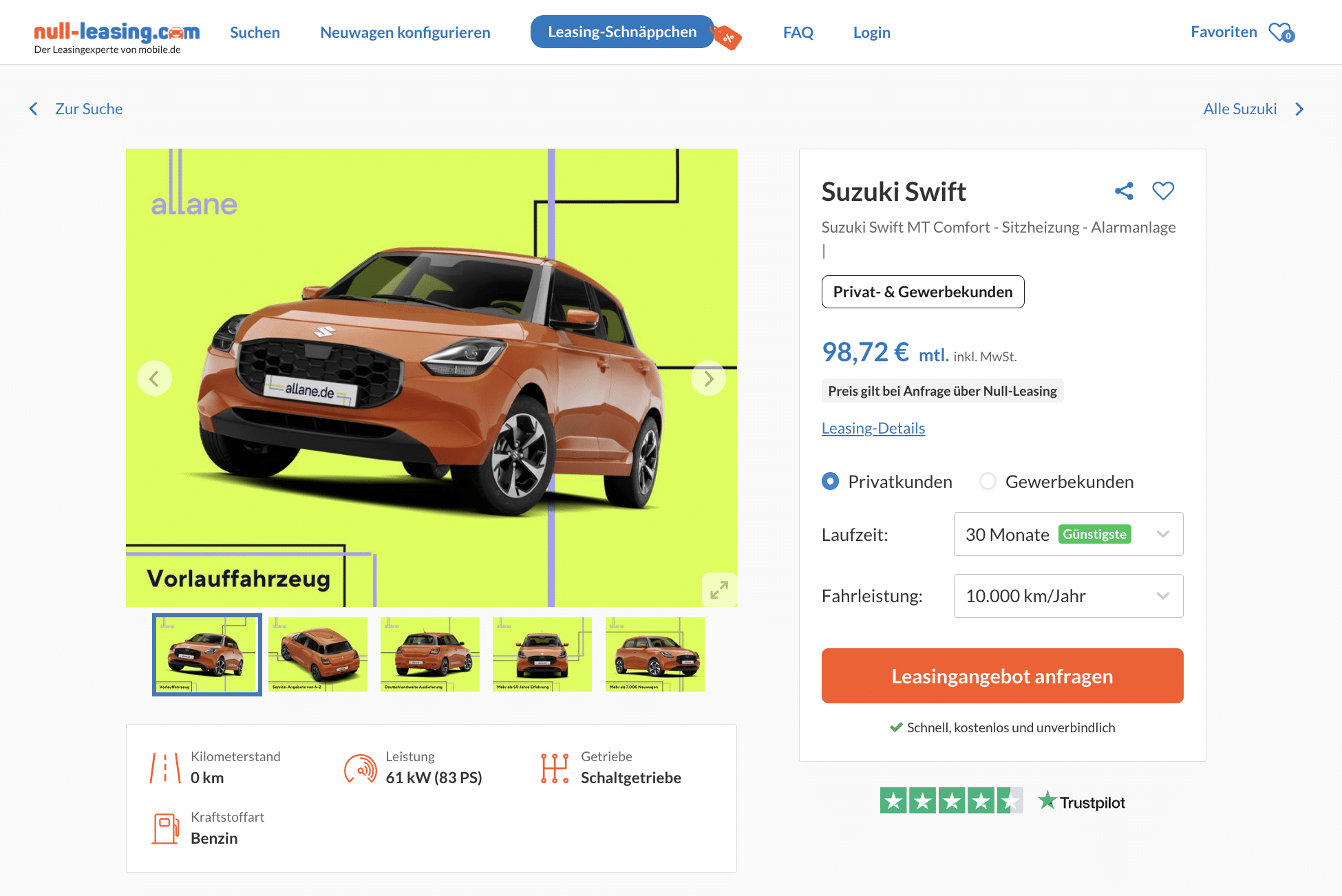View Alle Suzuki offers
Image resolution: width=1342 pixels, height=896 pixels.
1240,109
